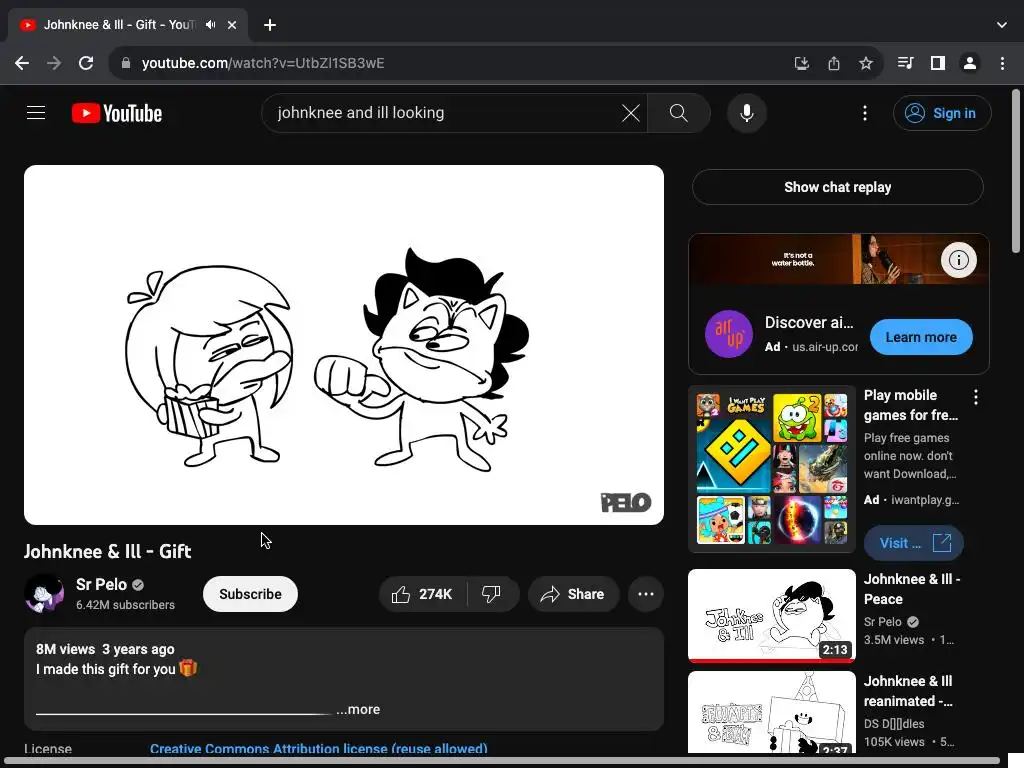Image resolution: width=1024 pixels, height=768 pixels.
Task: Close the Johnknee & Ill - Gift tab
Action: (232, 25)
